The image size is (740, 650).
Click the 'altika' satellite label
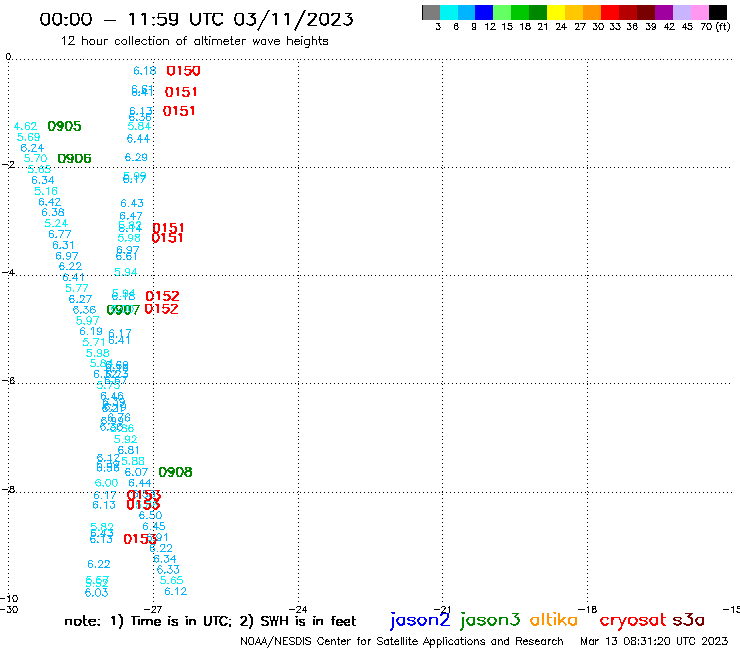pos(553,619)
